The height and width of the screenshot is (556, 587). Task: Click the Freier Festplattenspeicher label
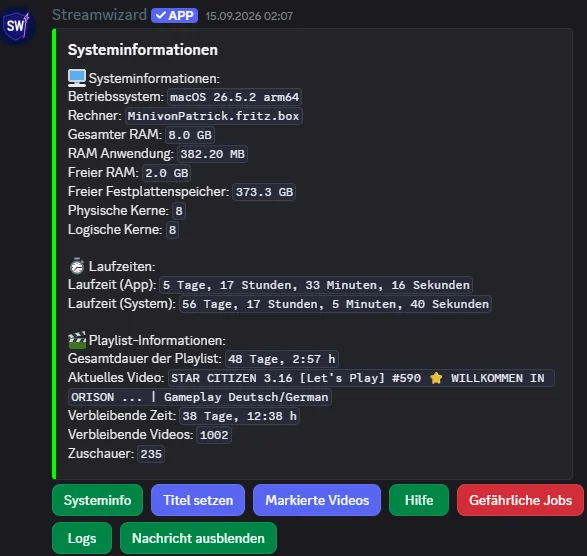point(148,191)
